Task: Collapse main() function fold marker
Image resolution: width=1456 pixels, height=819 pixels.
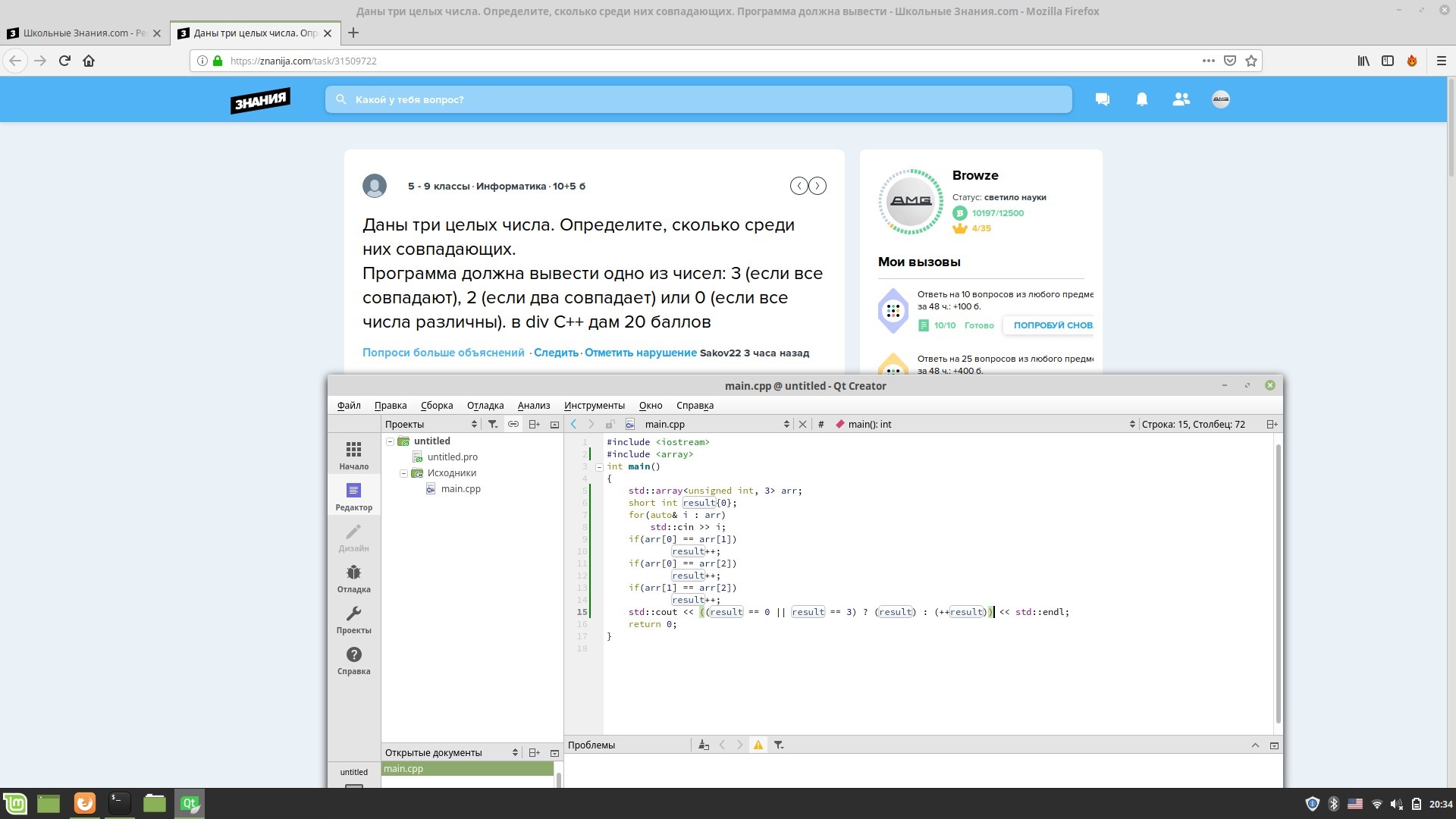Action: [599, 467]
